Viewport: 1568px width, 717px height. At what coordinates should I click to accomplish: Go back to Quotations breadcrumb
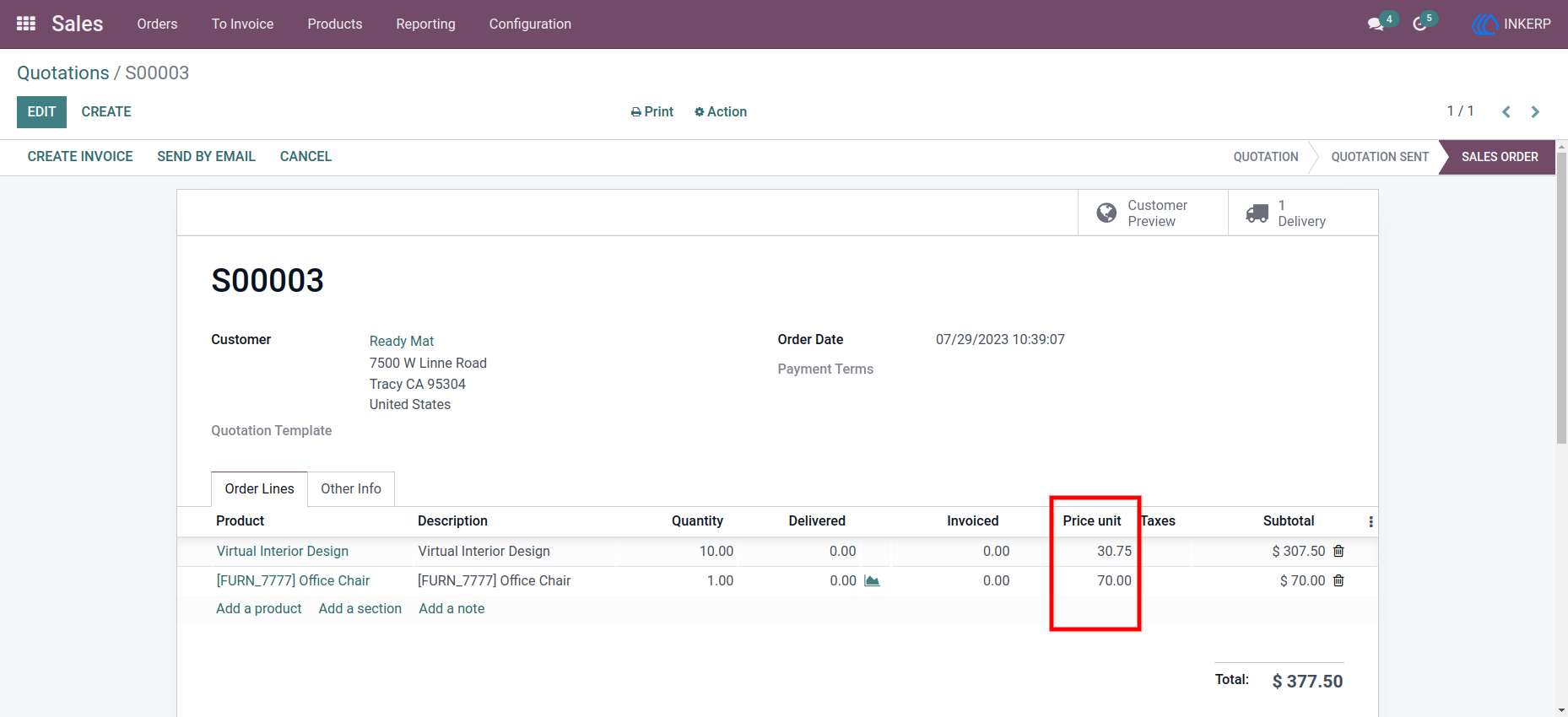click(63, 73)
